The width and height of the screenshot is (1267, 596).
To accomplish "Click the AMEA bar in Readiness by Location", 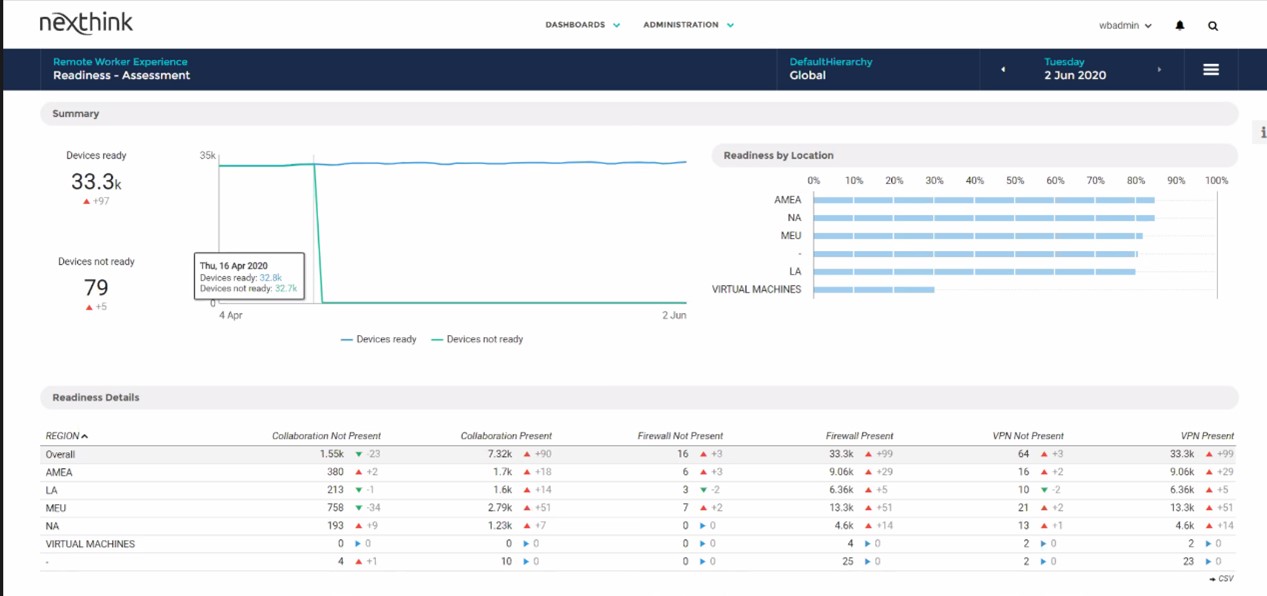I will 983,200.
